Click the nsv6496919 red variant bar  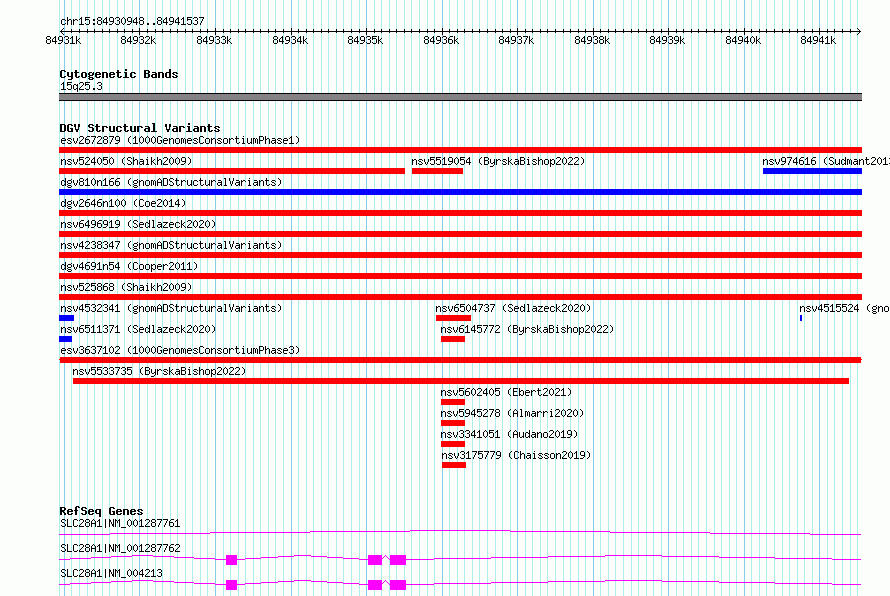point(460,234)
